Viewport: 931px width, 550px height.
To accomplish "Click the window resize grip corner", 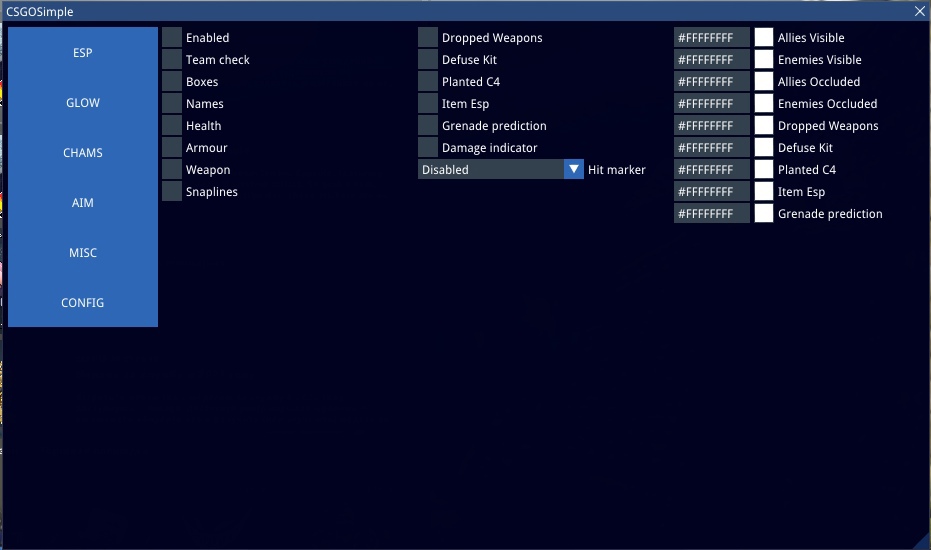I will (x=923, y=542).
